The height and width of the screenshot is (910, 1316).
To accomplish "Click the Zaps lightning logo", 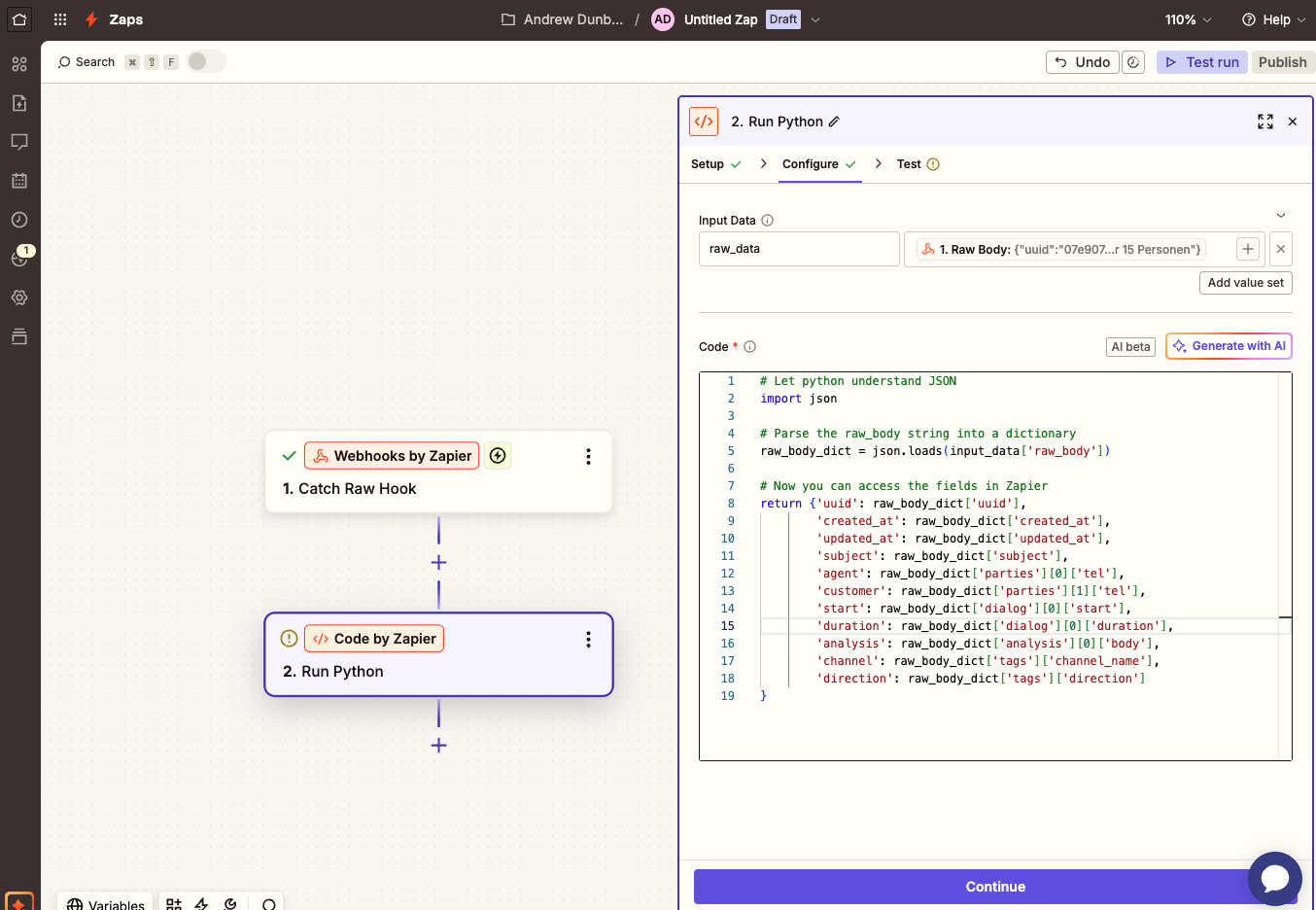I will pyautogui.click(x=91, y=19).
